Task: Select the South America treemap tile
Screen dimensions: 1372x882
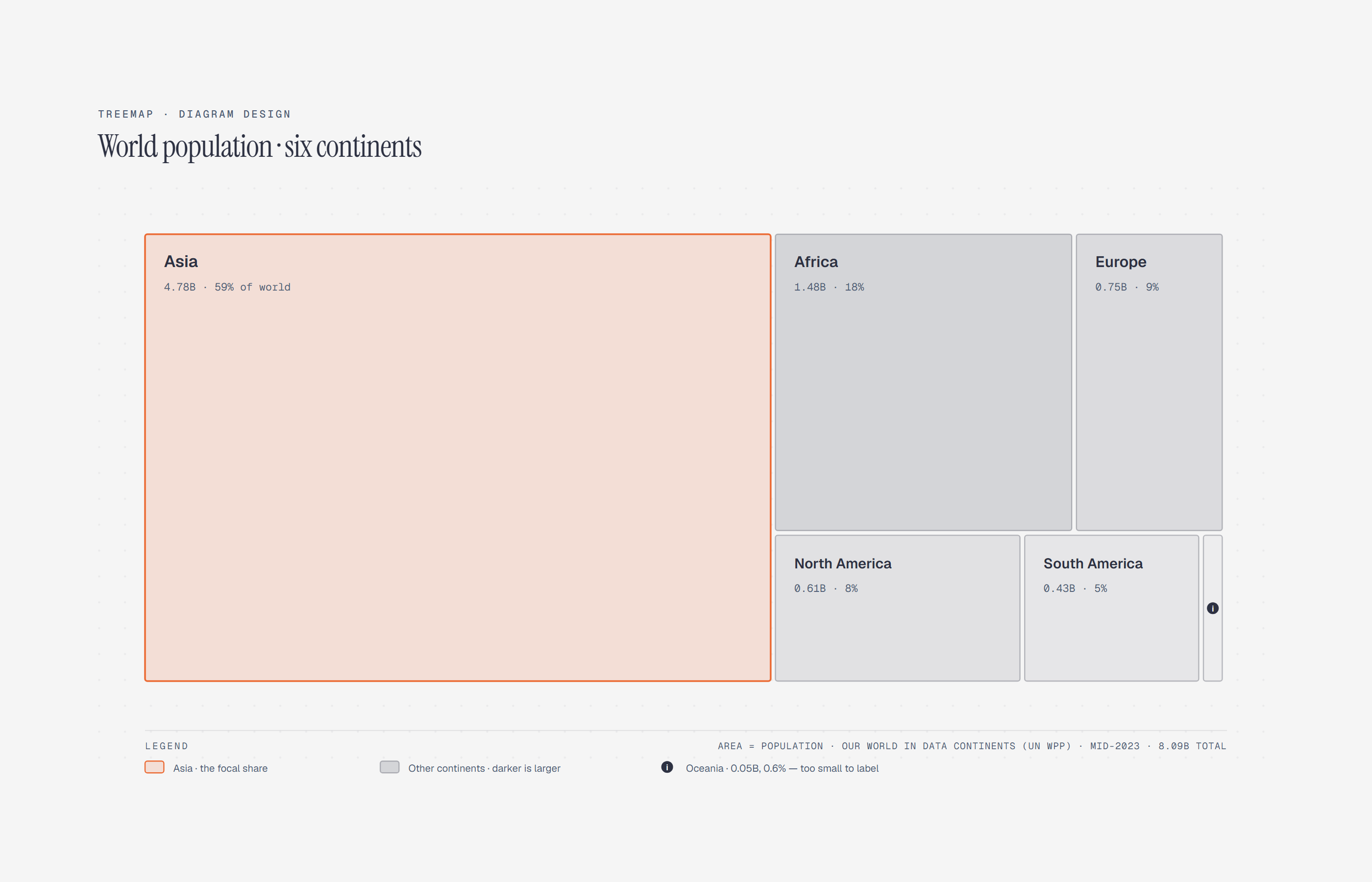Action: [x=1111, y=608]
